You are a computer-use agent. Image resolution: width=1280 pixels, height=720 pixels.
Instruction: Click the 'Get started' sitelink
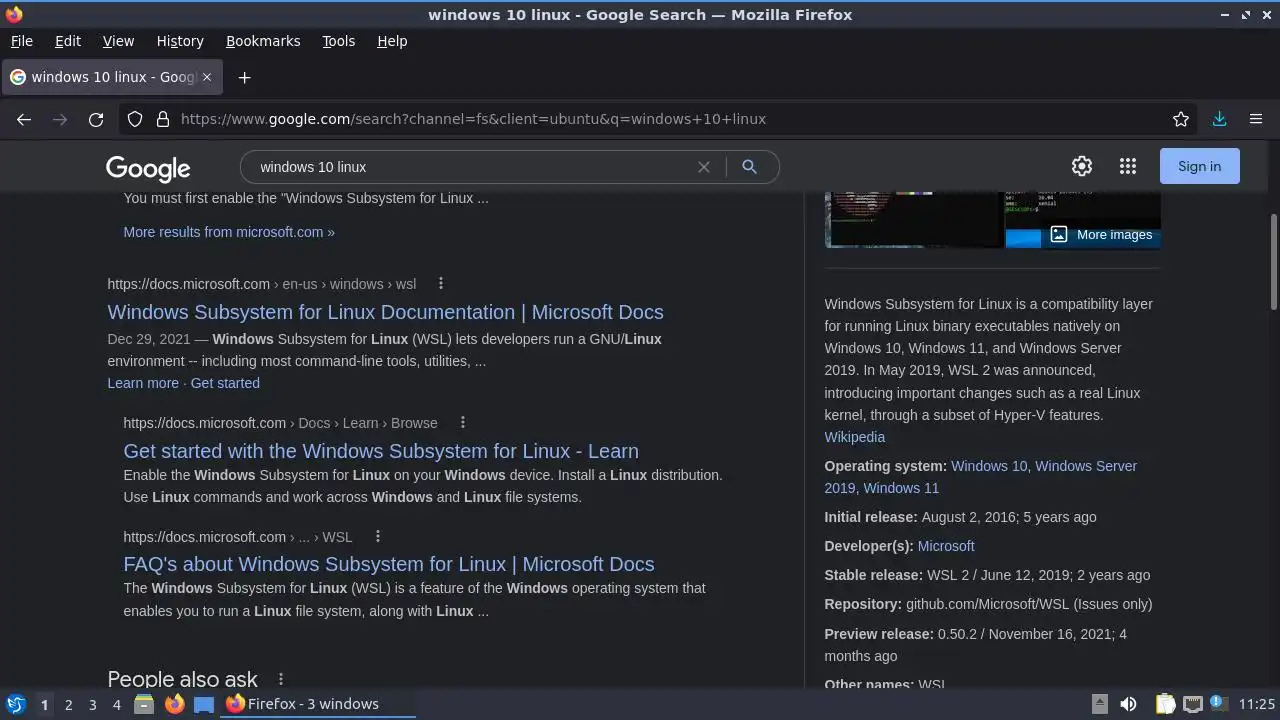click(225, 383)
